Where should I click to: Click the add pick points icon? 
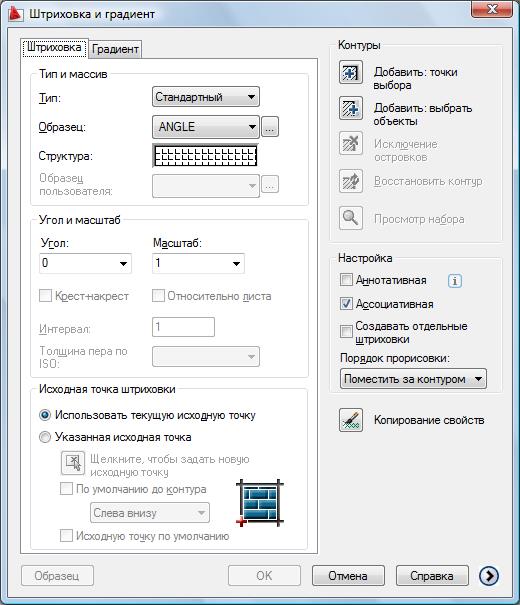(351, 72)
